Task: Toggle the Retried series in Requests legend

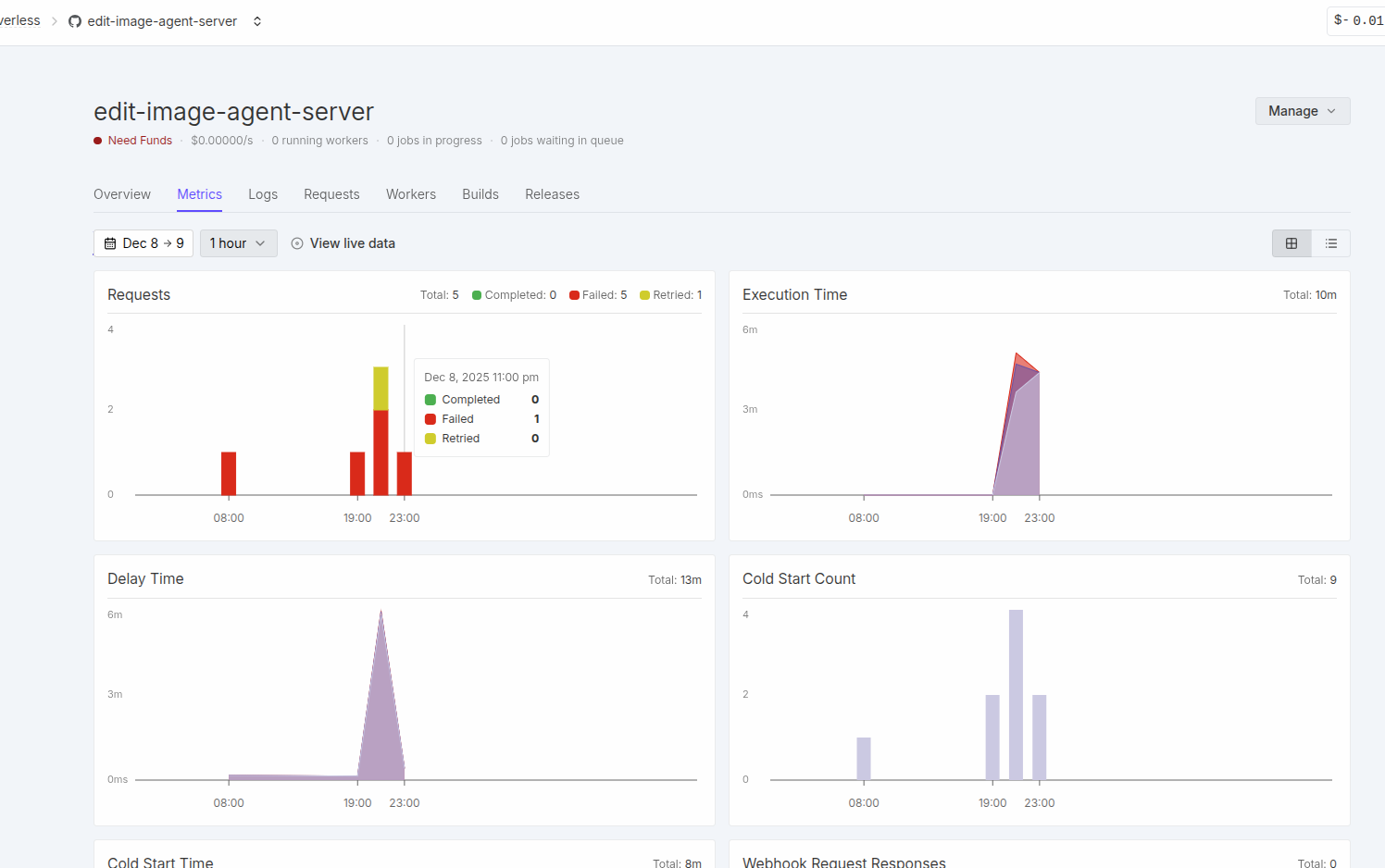Action: tap(670, 295)
